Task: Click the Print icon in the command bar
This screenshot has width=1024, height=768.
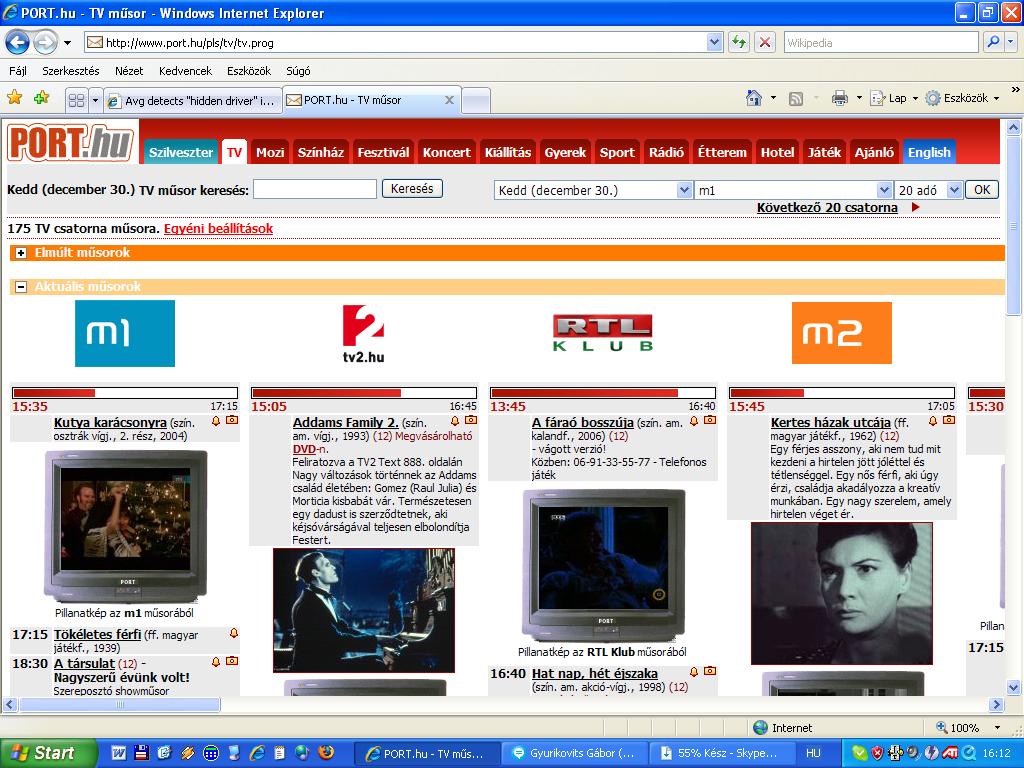Action: (x=840, y=99)
